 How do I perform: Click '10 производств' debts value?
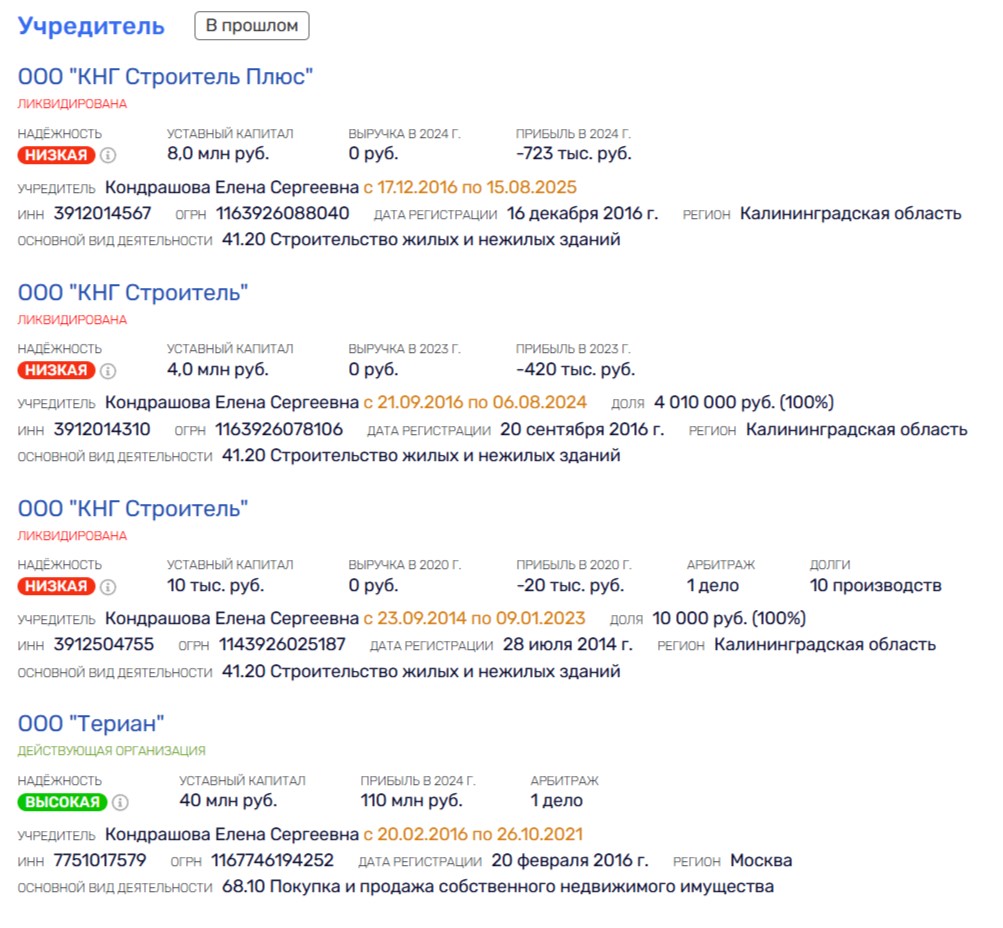(875, 586)
